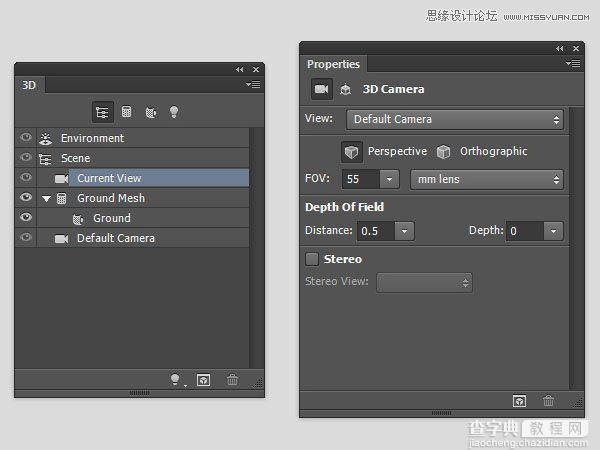
Task: Delete selected item in 3D panel
Action: click(x=232, y=380)
